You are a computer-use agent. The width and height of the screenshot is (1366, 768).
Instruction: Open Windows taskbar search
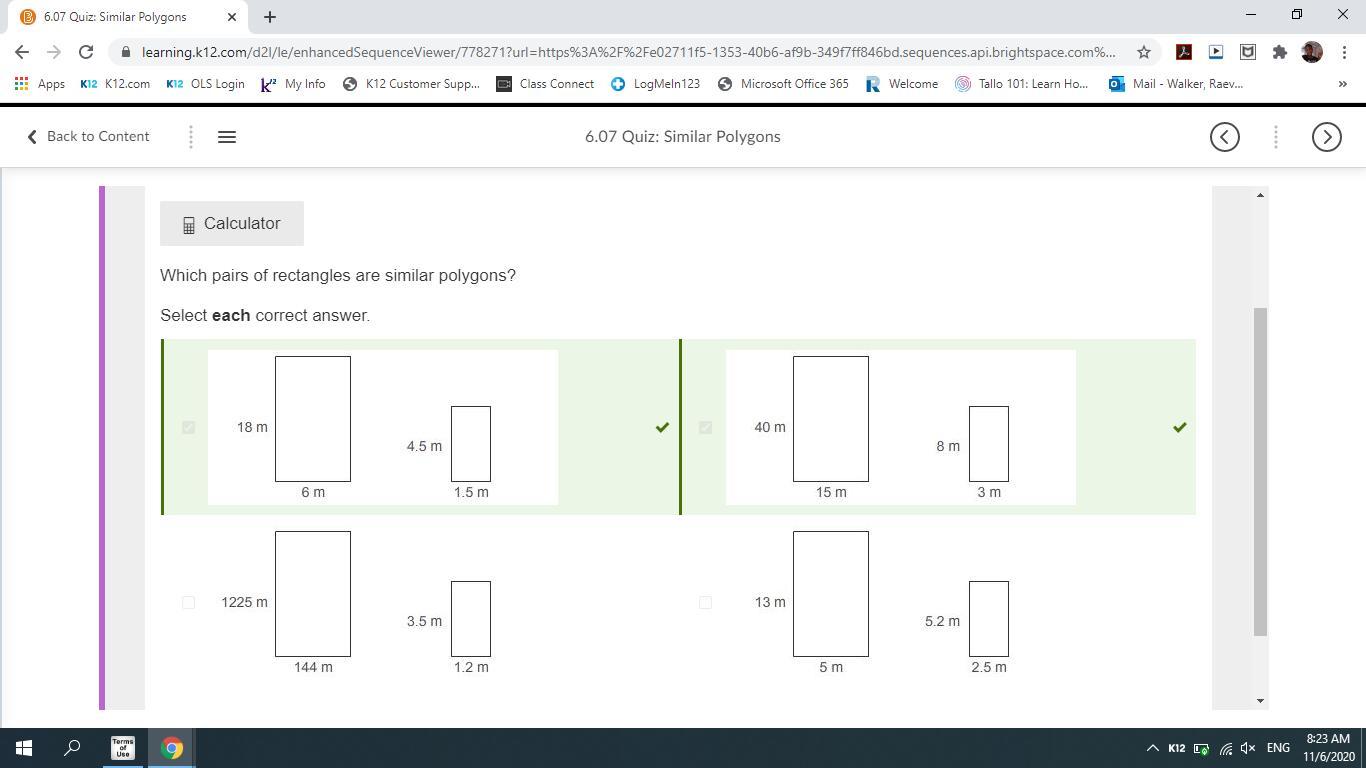click(x=72, y=748)
